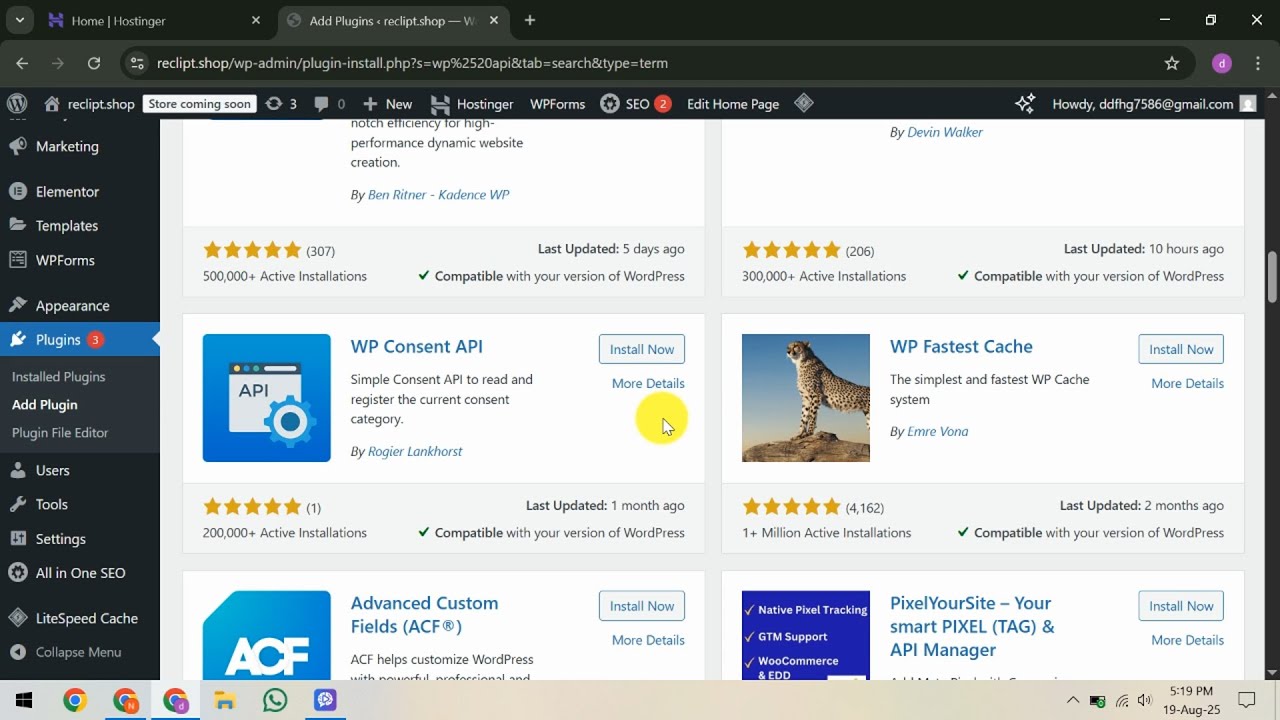Click the Store coming soon badge
1280x720 pixels.
point(200,104)
